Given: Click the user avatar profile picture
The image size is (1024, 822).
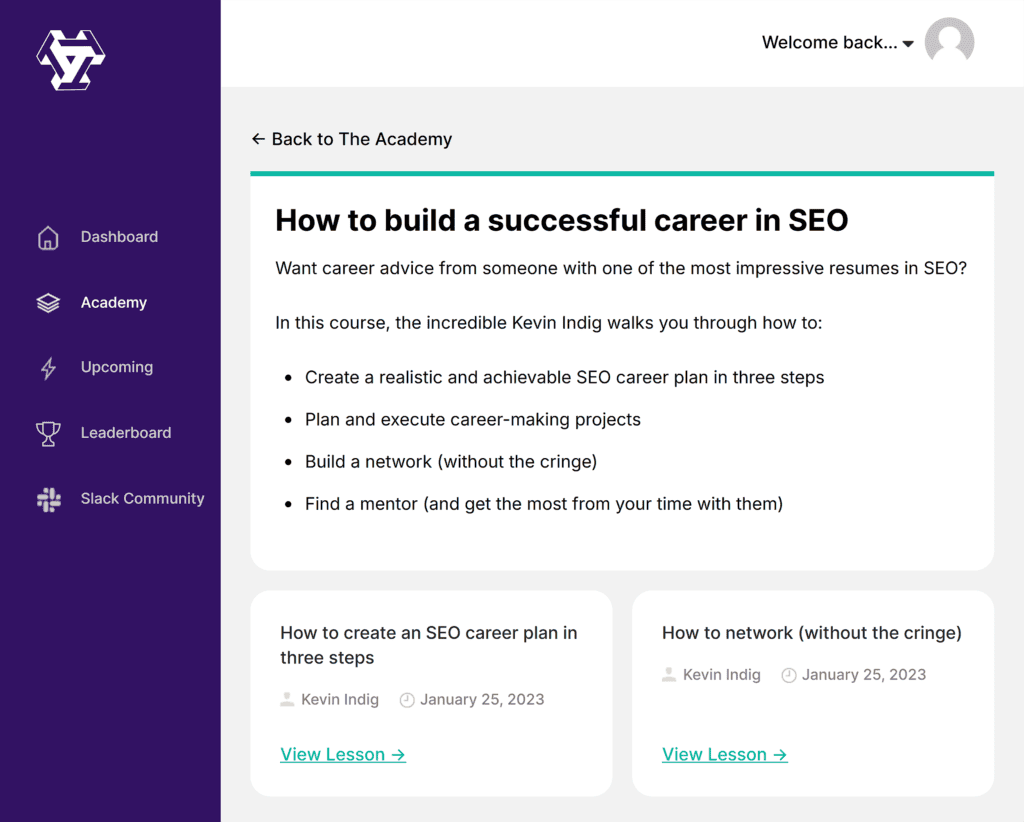Looking at the screenshot, I should coord(949,43).
